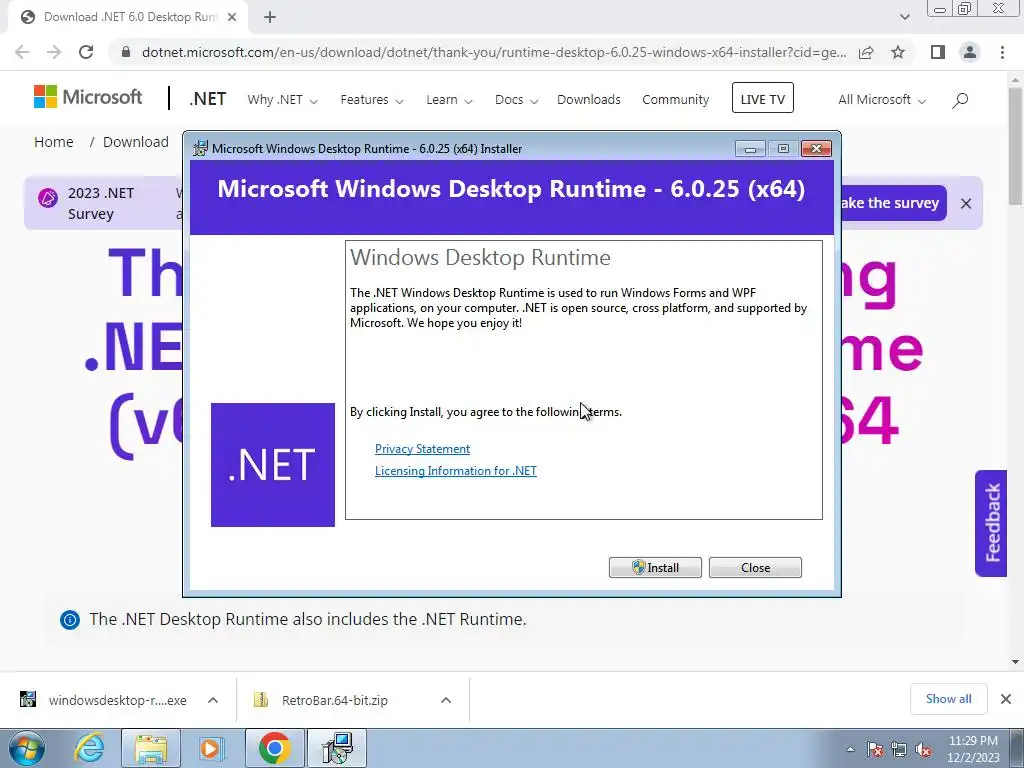Click the .NET logo tile in installer
This screenshot has width=1024, height=768.
click(x=273, y=464)
